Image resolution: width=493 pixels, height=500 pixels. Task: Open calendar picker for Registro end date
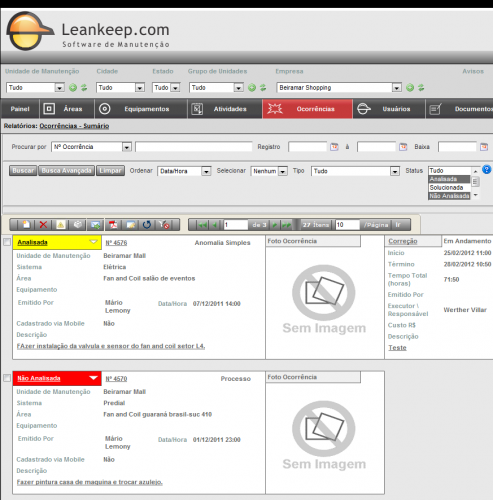click(x=403, y=147)
